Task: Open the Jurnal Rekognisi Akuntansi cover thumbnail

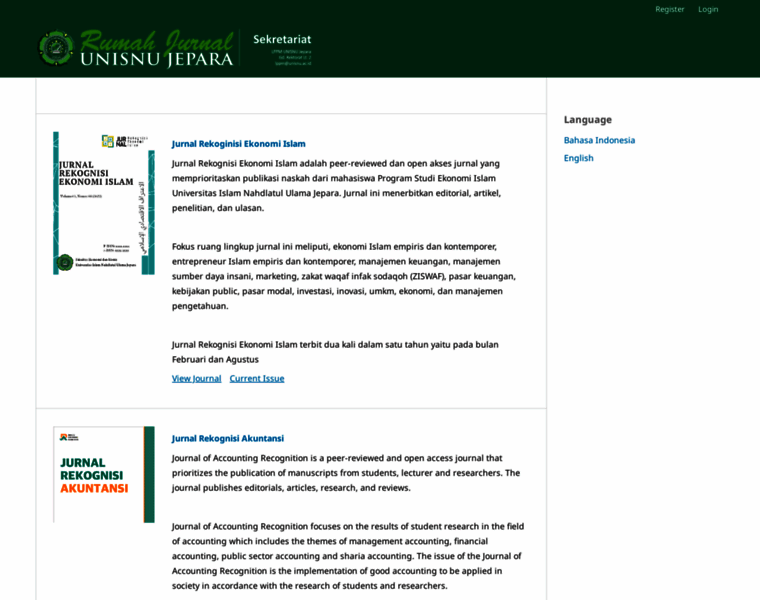Action: (104, 474)
